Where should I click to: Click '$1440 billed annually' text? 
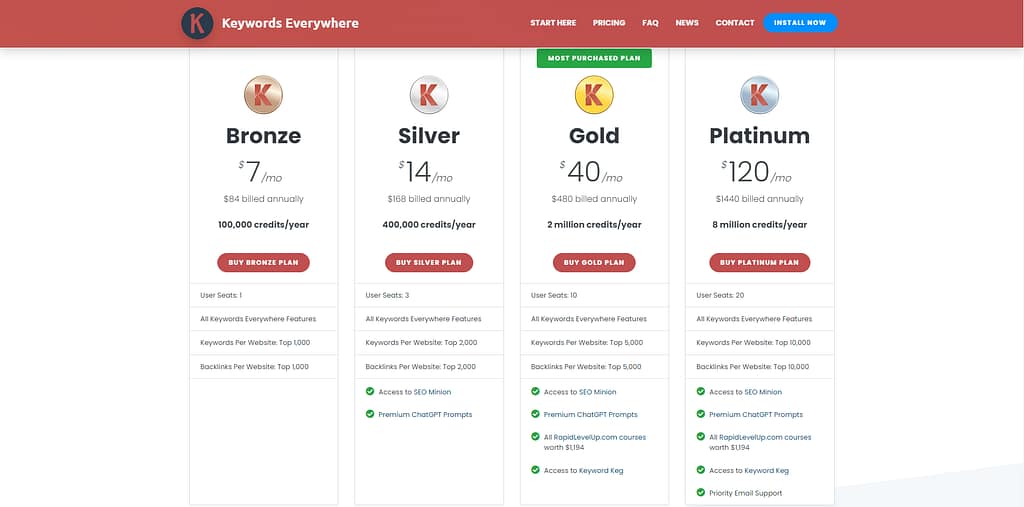[x=760, y=199]
